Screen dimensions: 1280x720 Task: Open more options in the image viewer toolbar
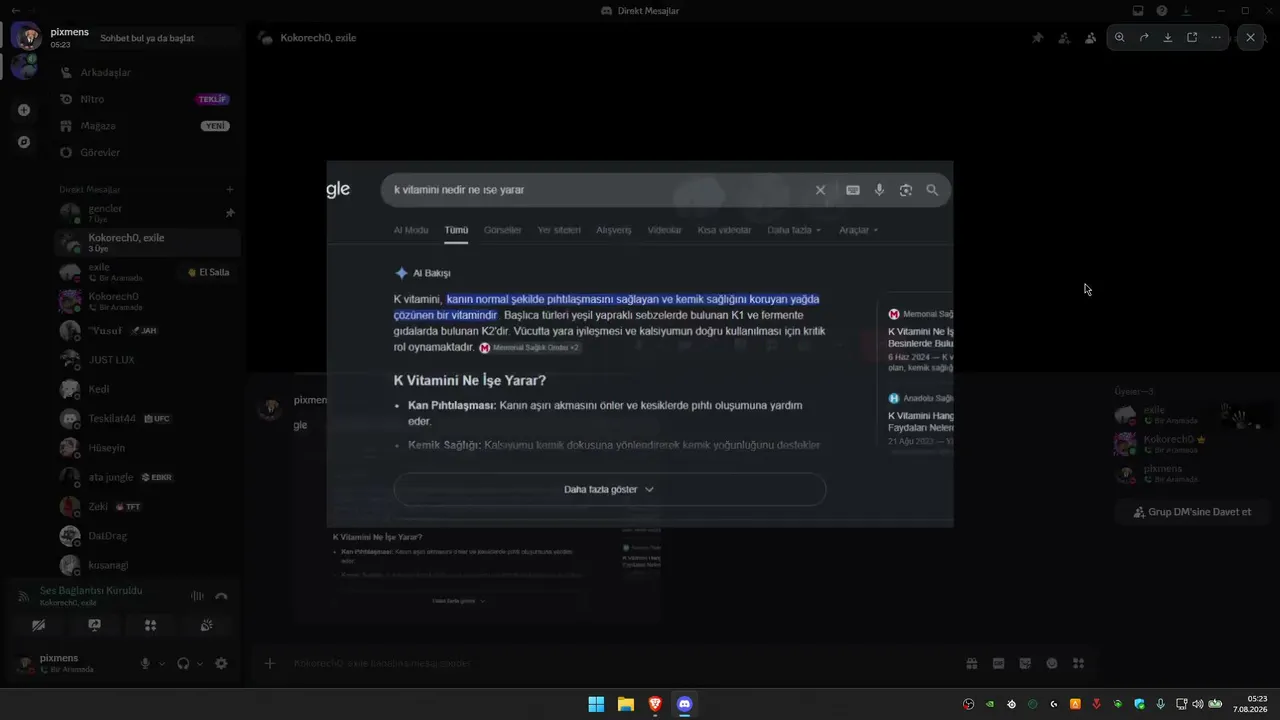pos(1216,37)
